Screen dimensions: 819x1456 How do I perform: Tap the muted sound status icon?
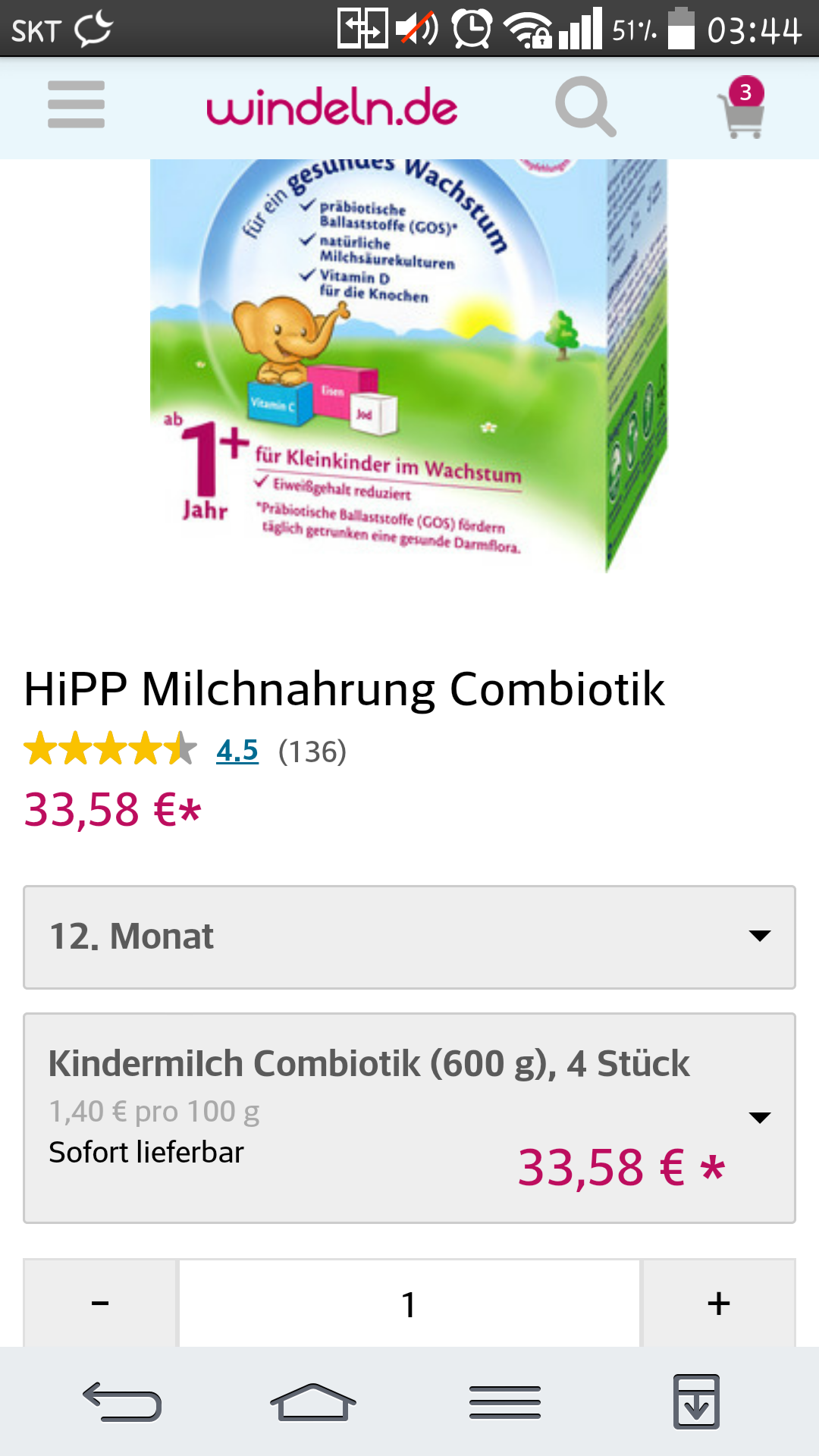[417, 30]
